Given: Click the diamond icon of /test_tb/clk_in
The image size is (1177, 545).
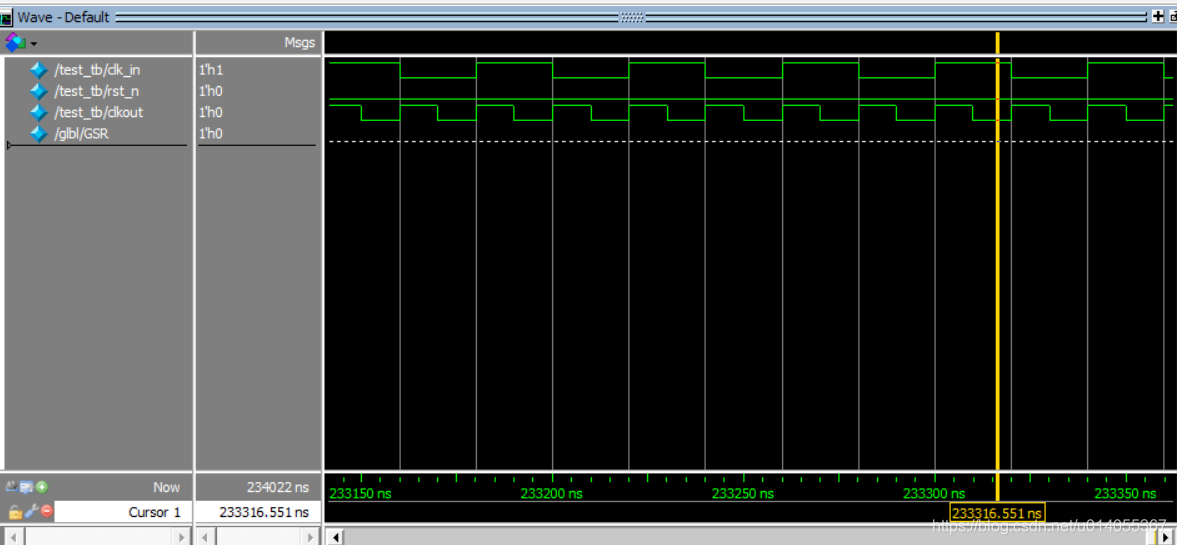Looking at the screenshot, I should click(x=38, y=71).
